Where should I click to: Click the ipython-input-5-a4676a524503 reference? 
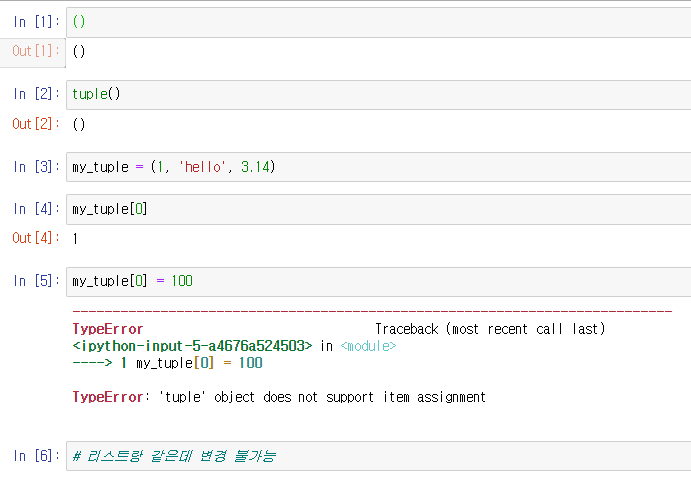tap(192, 346)
